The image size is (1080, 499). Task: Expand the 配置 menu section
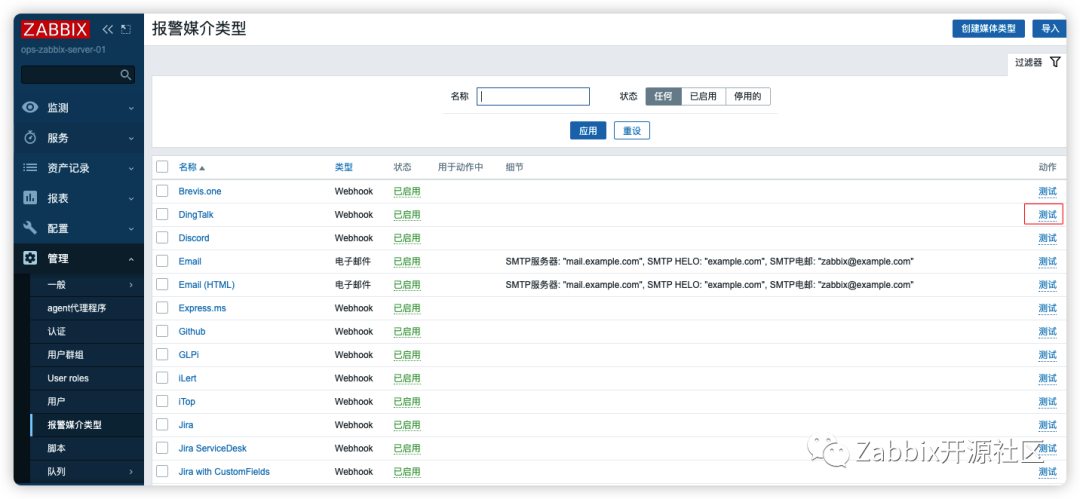(131, 229)
